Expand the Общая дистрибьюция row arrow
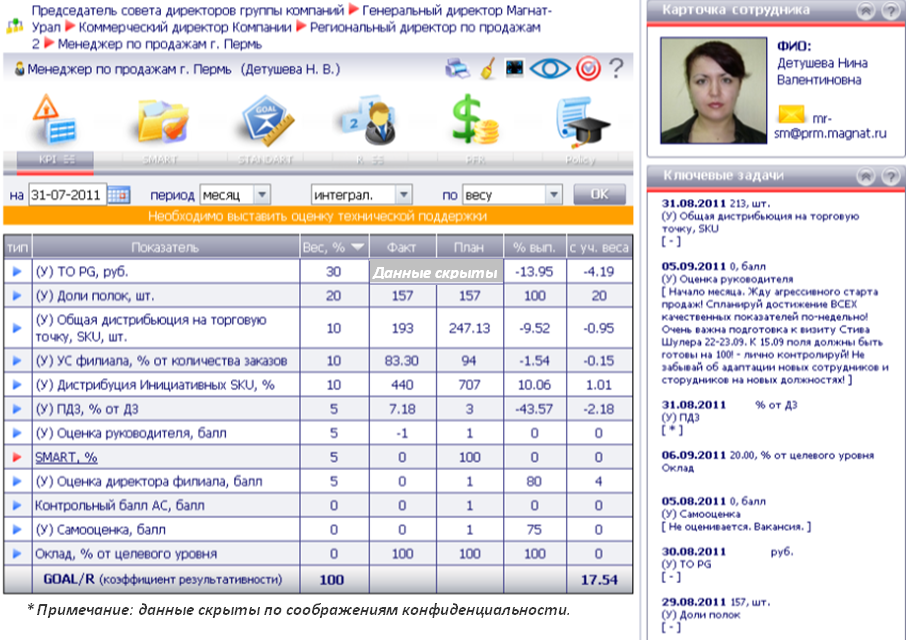 coord(17,328)
